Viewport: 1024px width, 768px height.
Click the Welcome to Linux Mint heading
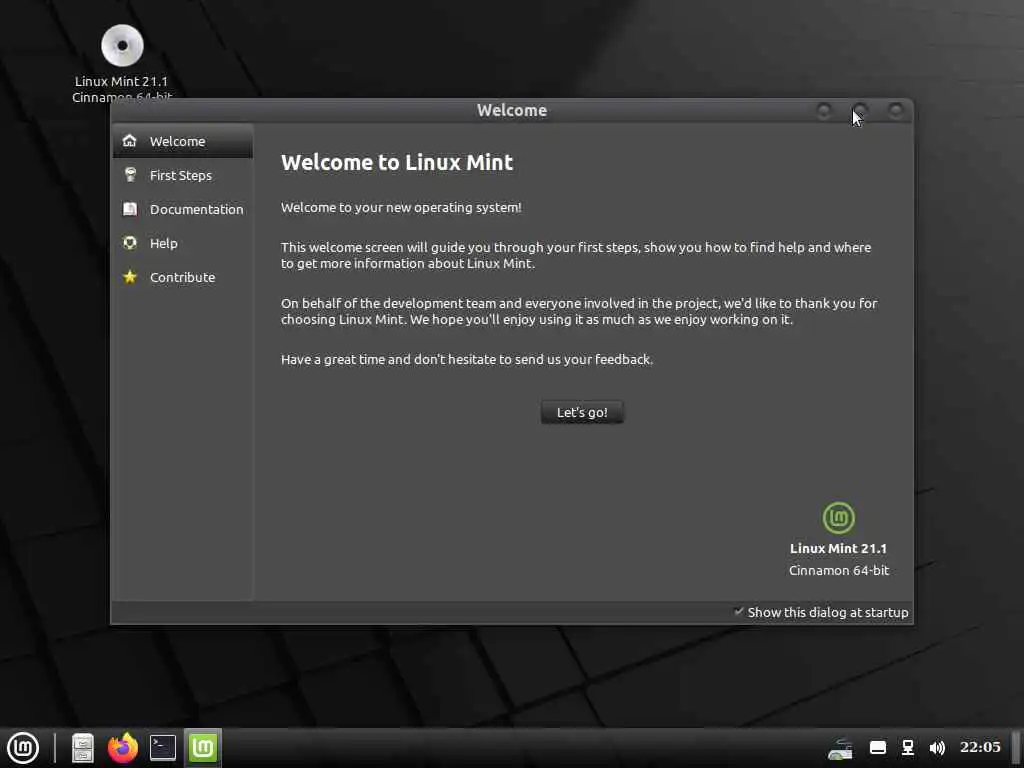(x=397, y=162)
